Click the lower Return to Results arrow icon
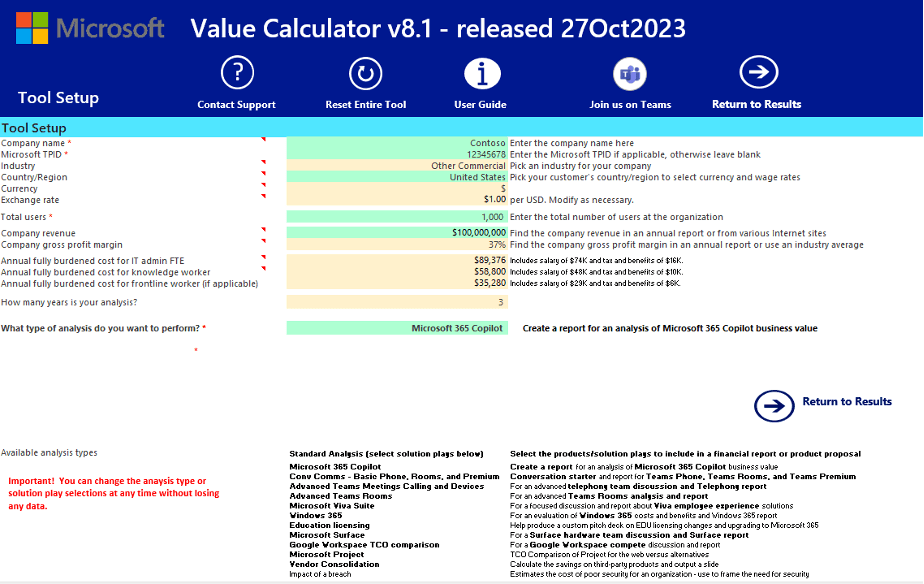 (774, 406)
